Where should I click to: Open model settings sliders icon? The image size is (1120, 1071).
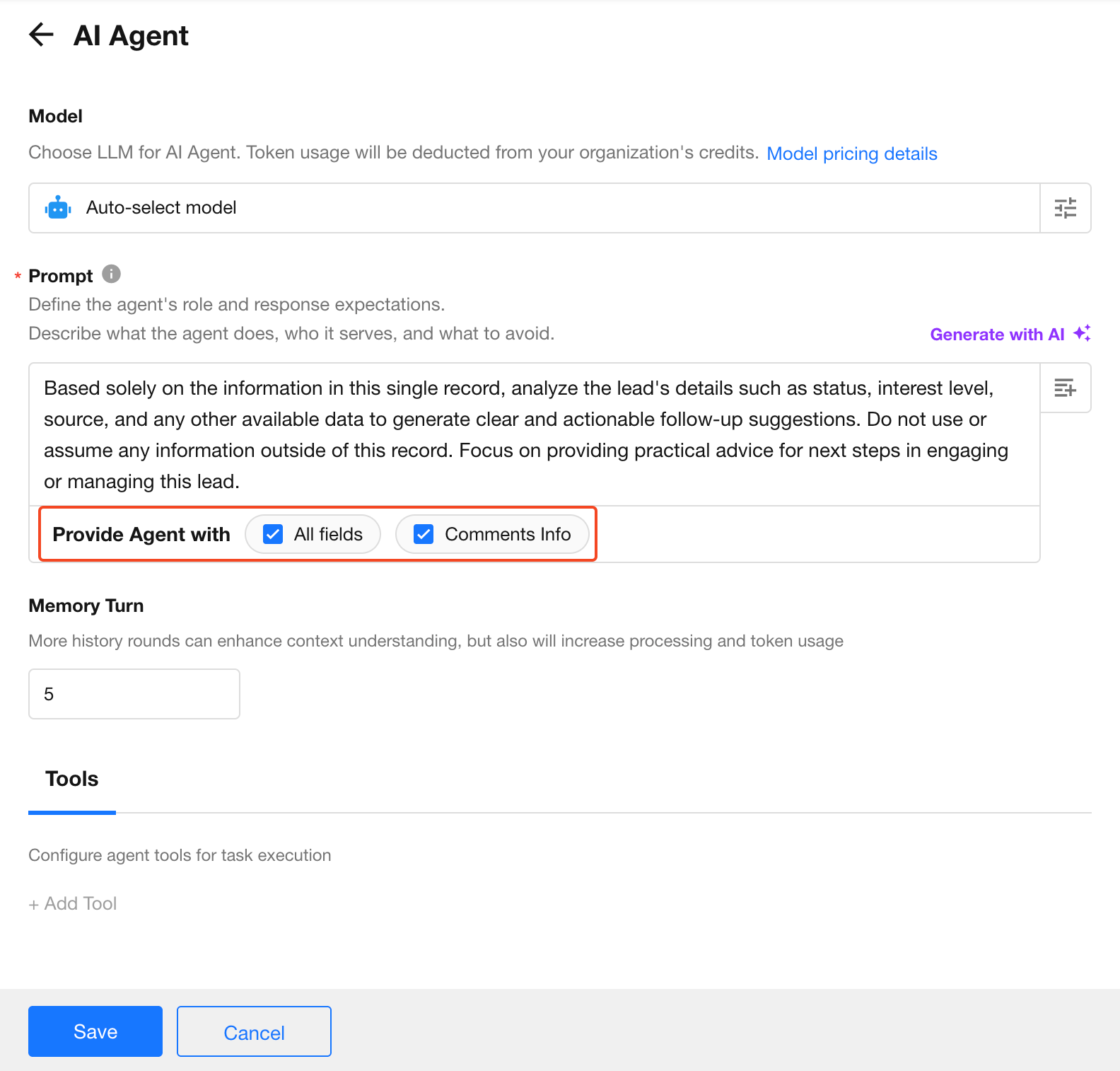pos(1065,208)
